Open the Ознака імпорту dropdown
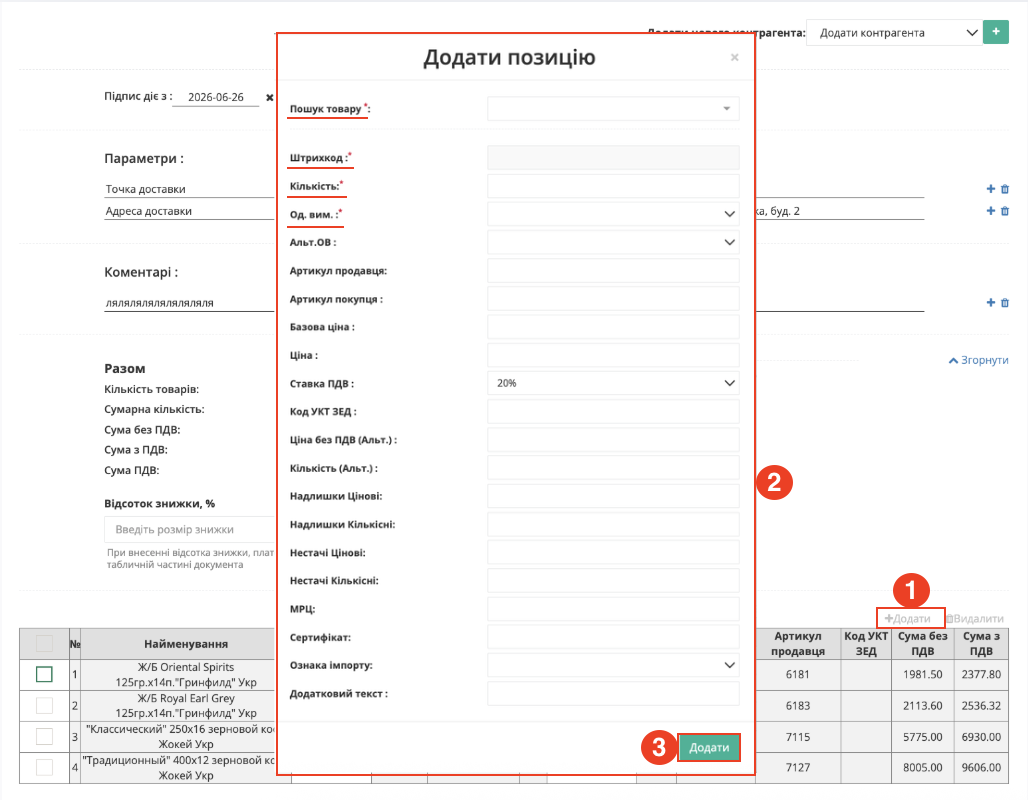The height and width of the screenshot is (800, 1028). click(613, 665)
